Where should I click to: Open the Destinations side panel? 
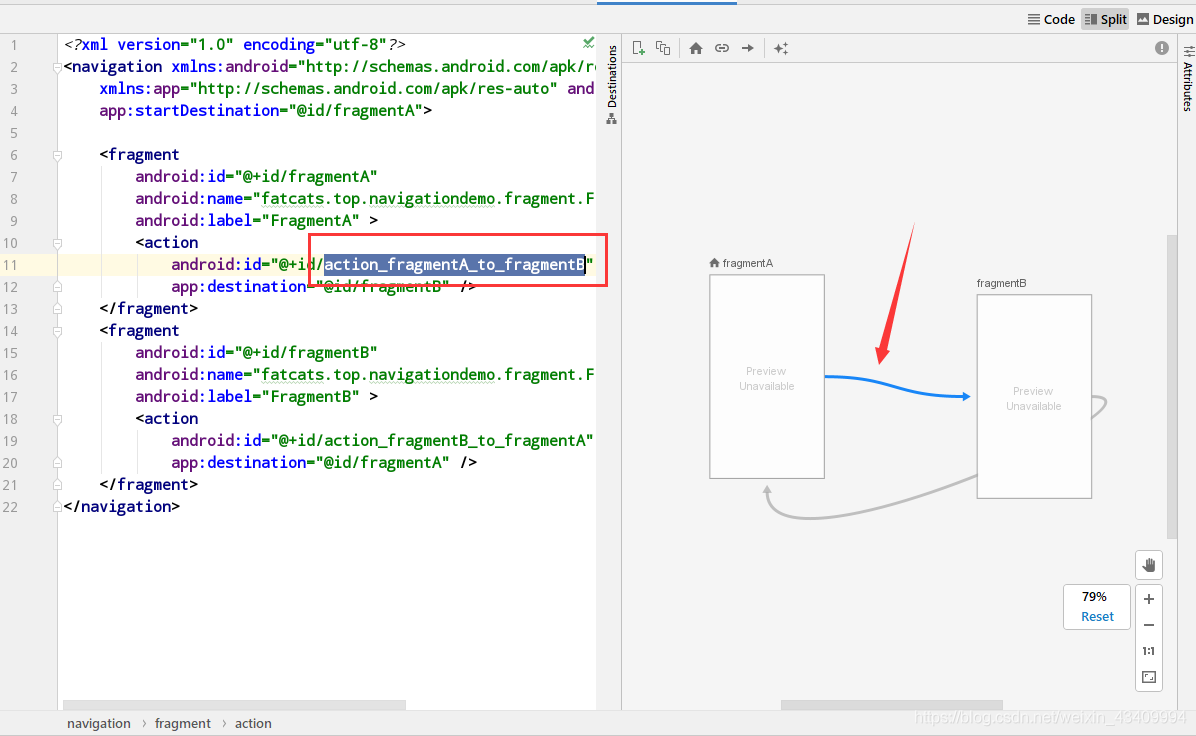pos(612,85)
